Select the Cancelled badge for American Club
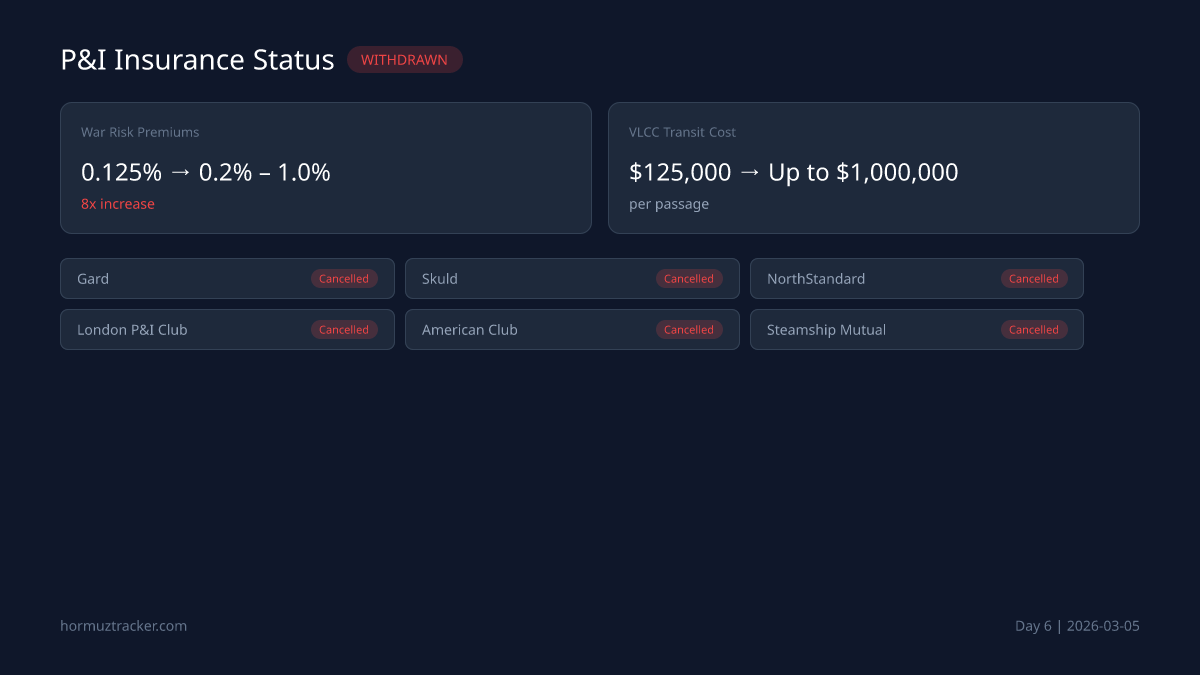 (x=689, y=329)
